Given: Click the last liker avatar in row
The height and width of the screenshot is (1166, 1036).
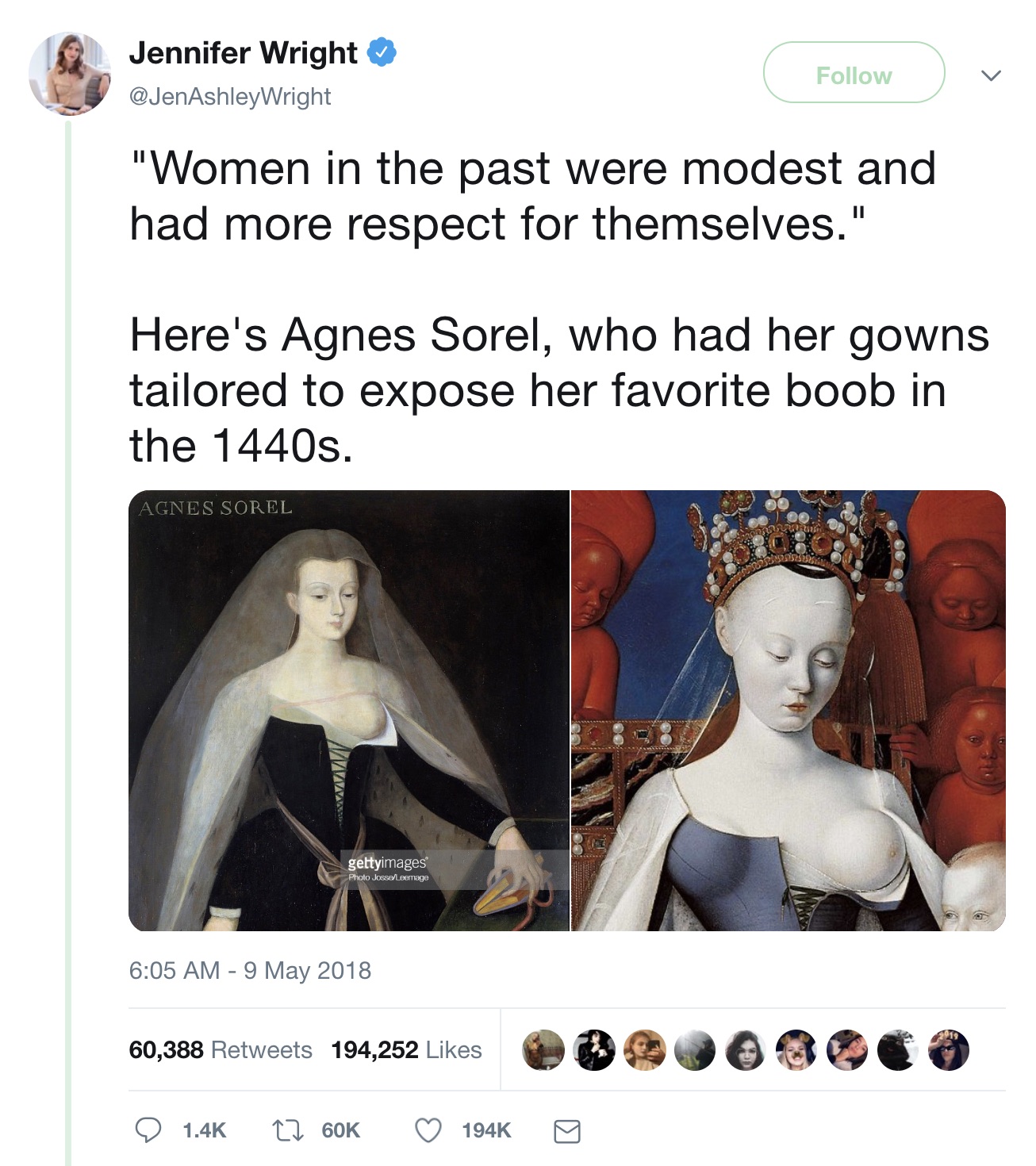Looking at the screenshot, I should point(949,1050).
